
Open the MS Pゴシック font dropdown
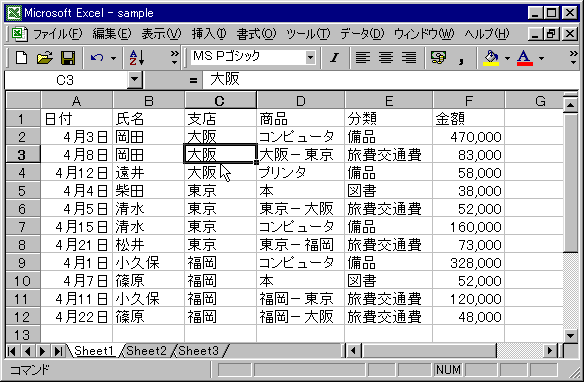(310, 58)
